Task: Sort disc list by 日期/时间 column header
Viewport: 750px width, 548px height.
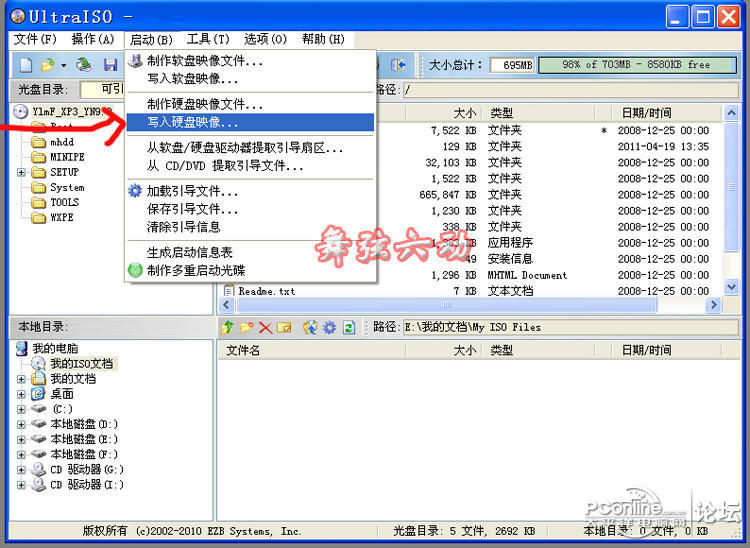Action: 646,113
